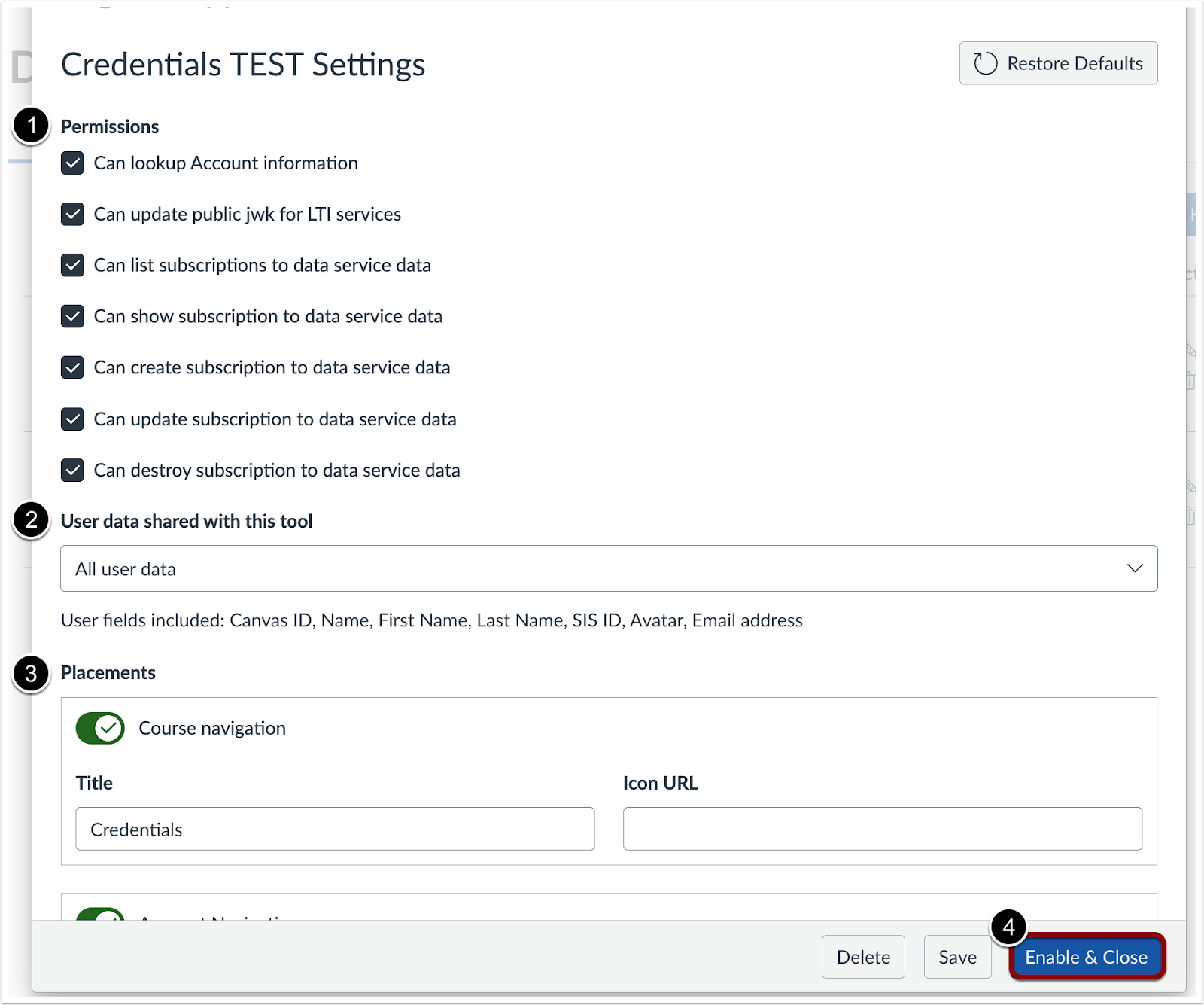Disable Can create subscription to data service data

(x=71, y=367)
